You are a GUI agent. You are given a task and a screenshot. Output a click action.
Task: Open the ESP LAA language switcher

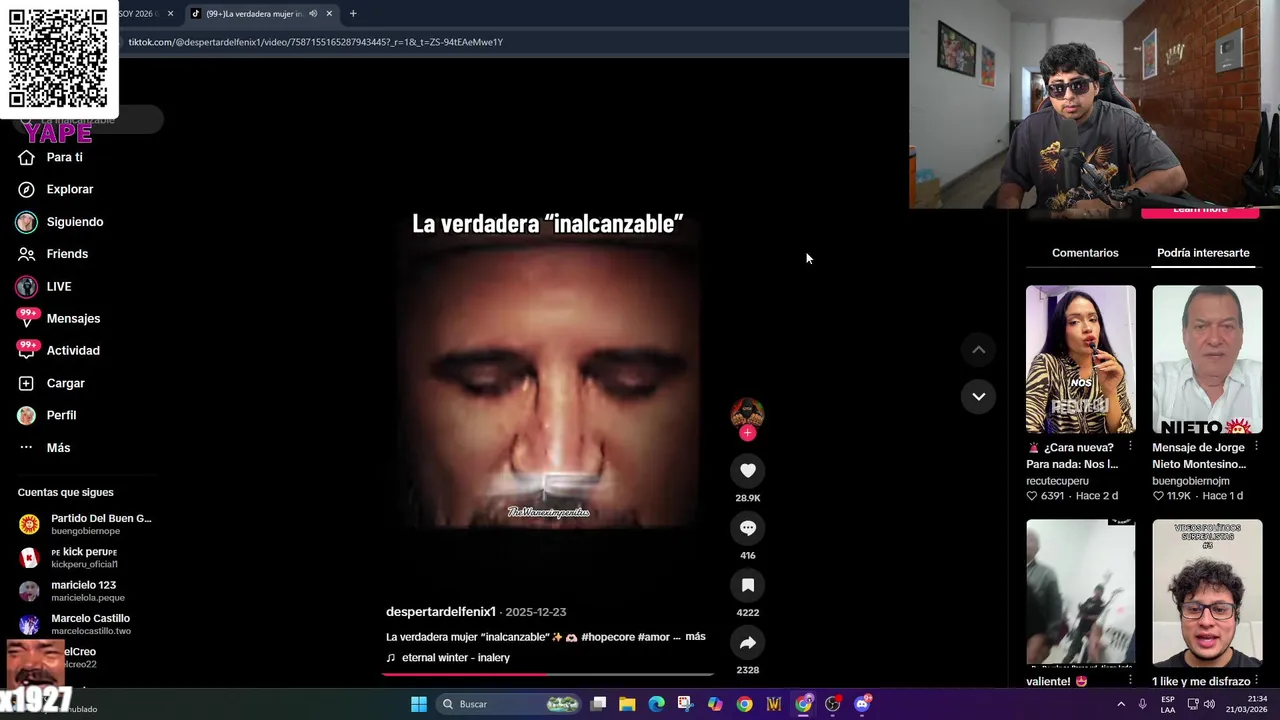point(1168,704)
